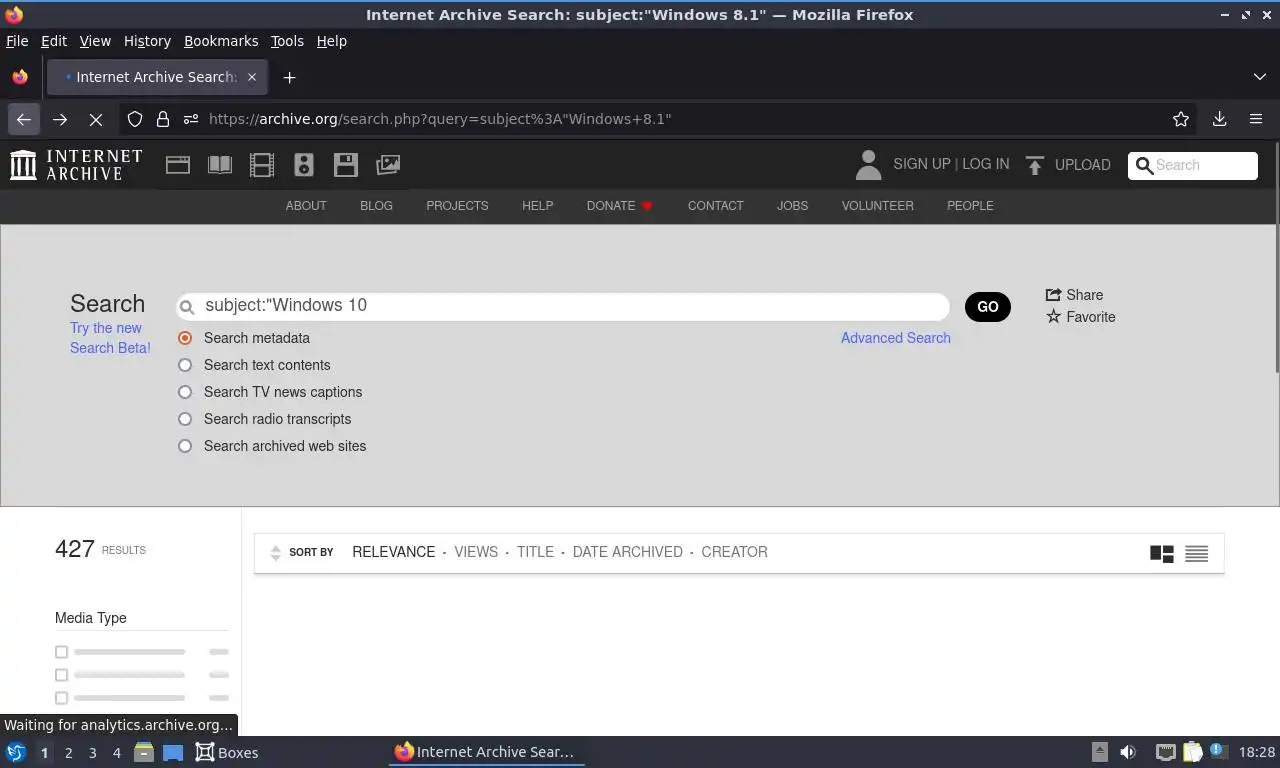Open the View menu
This screenshot has width=1280, height=768.
tap(95, 41)
